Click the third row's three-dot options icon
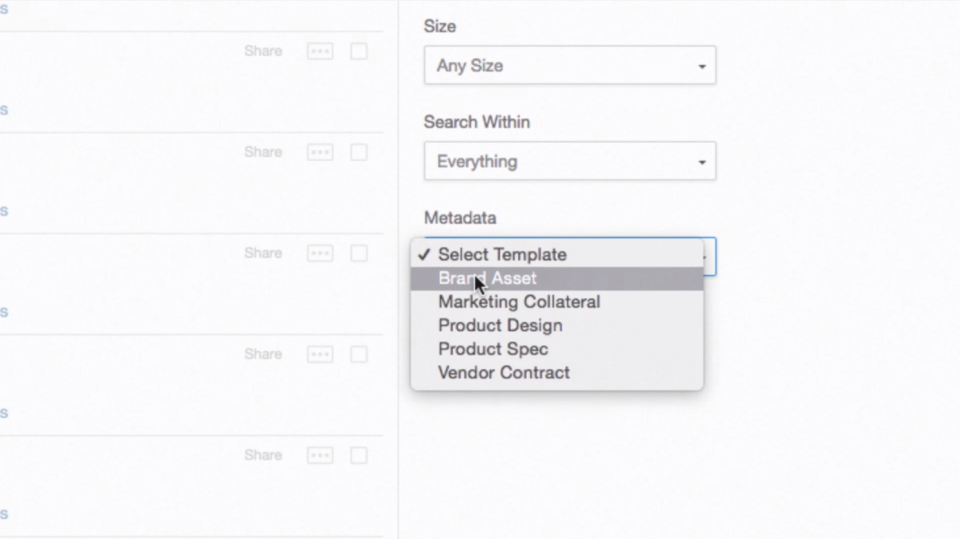Viewport: 960px width, 539px height. coord(320,253)
